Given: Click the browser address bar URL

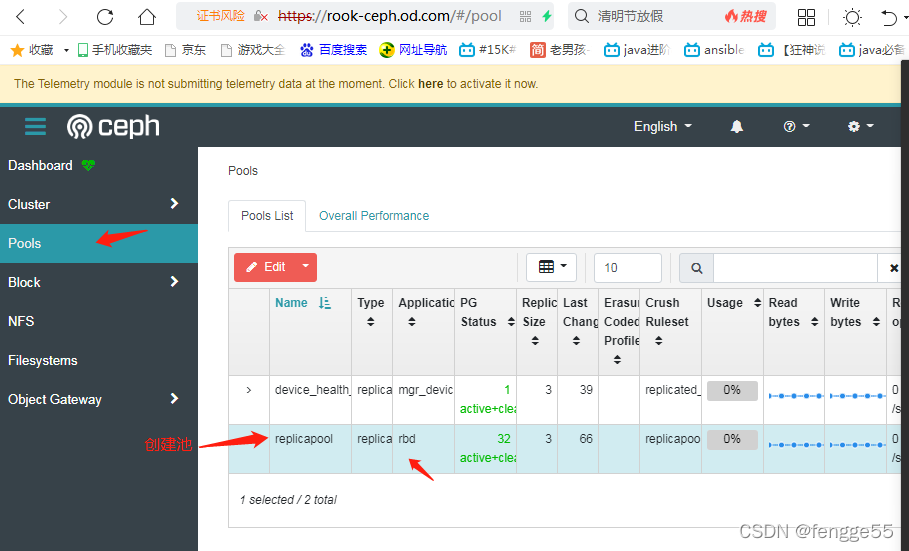Looking at the screenshot, I should (390, 16).
